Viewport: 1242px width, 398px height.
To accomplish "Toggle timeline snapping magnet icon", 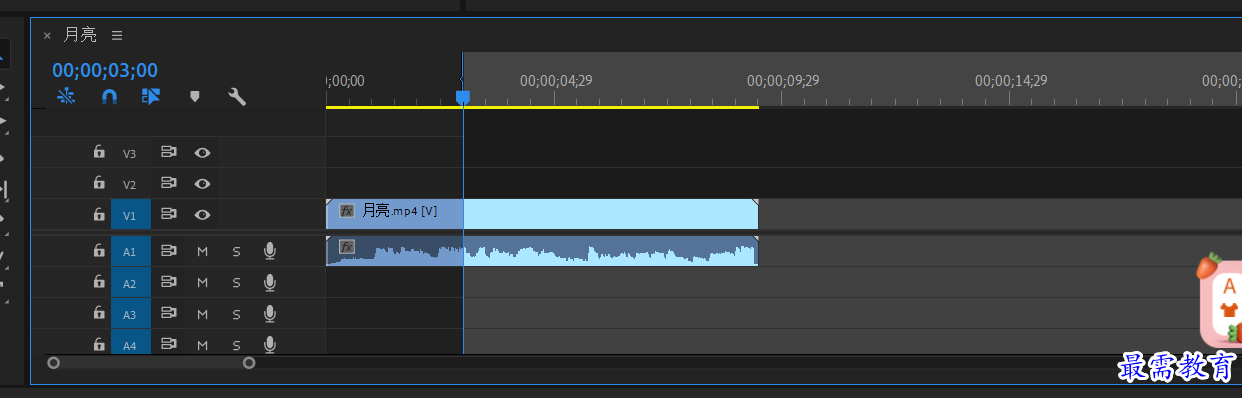I will tap(110, 97).
